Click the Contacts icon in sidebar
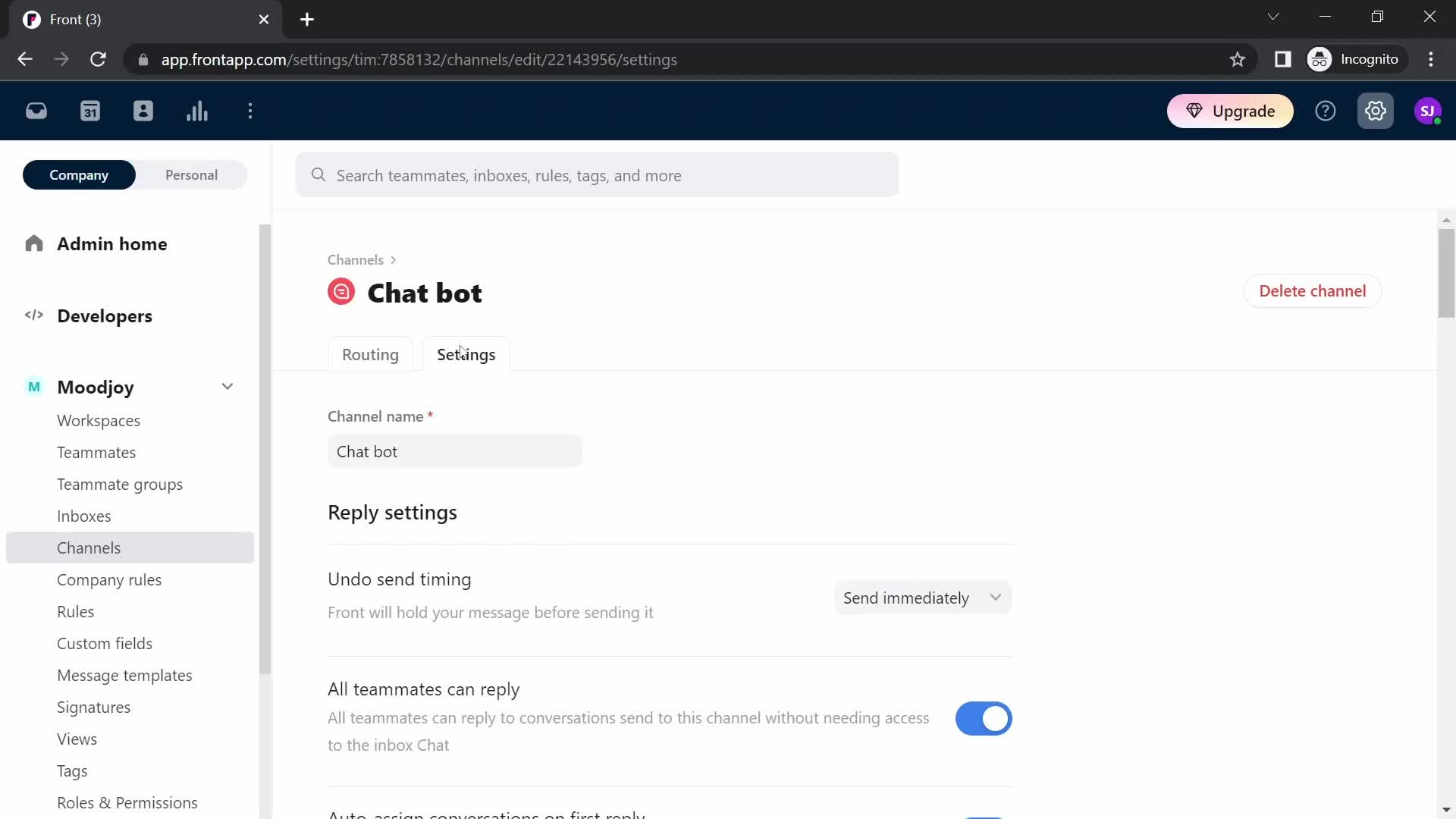 click(x=143, y=110)
